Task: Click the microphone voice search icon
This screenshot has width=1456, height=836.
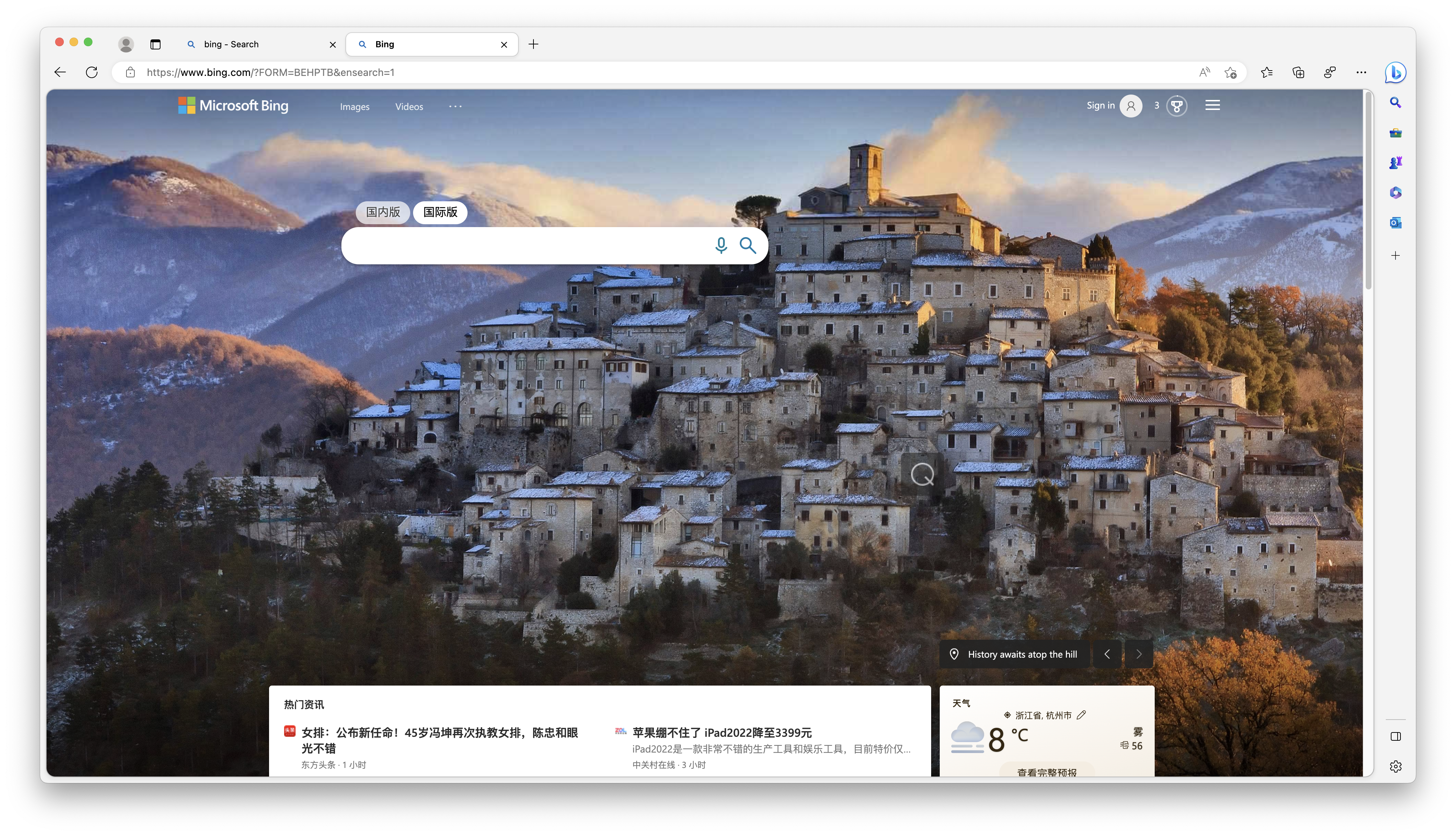Action: point(720,245)
